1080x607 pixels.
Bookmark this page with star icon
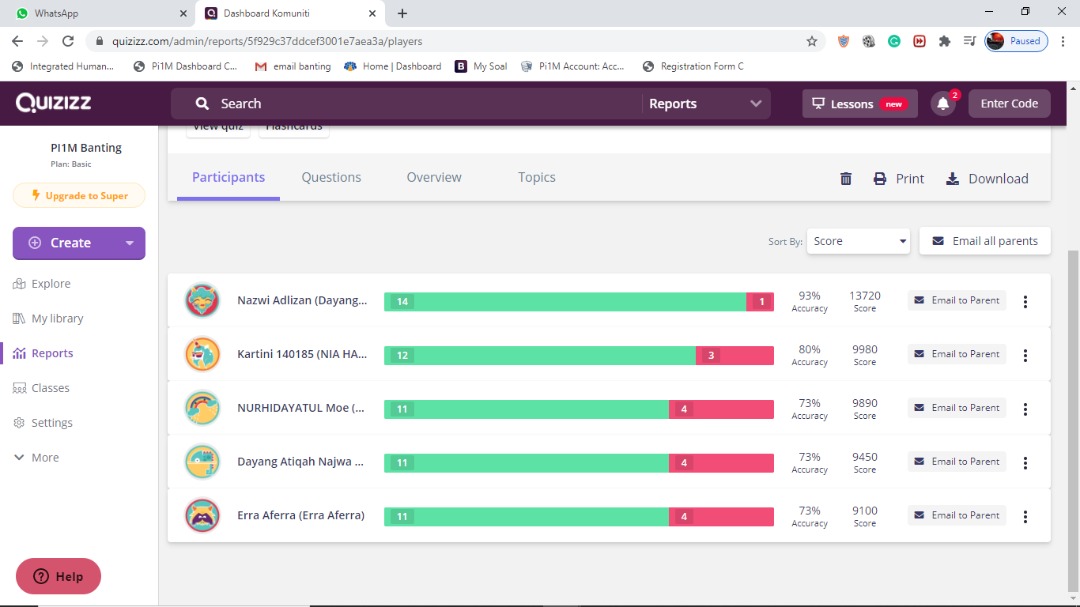point(812,41)
